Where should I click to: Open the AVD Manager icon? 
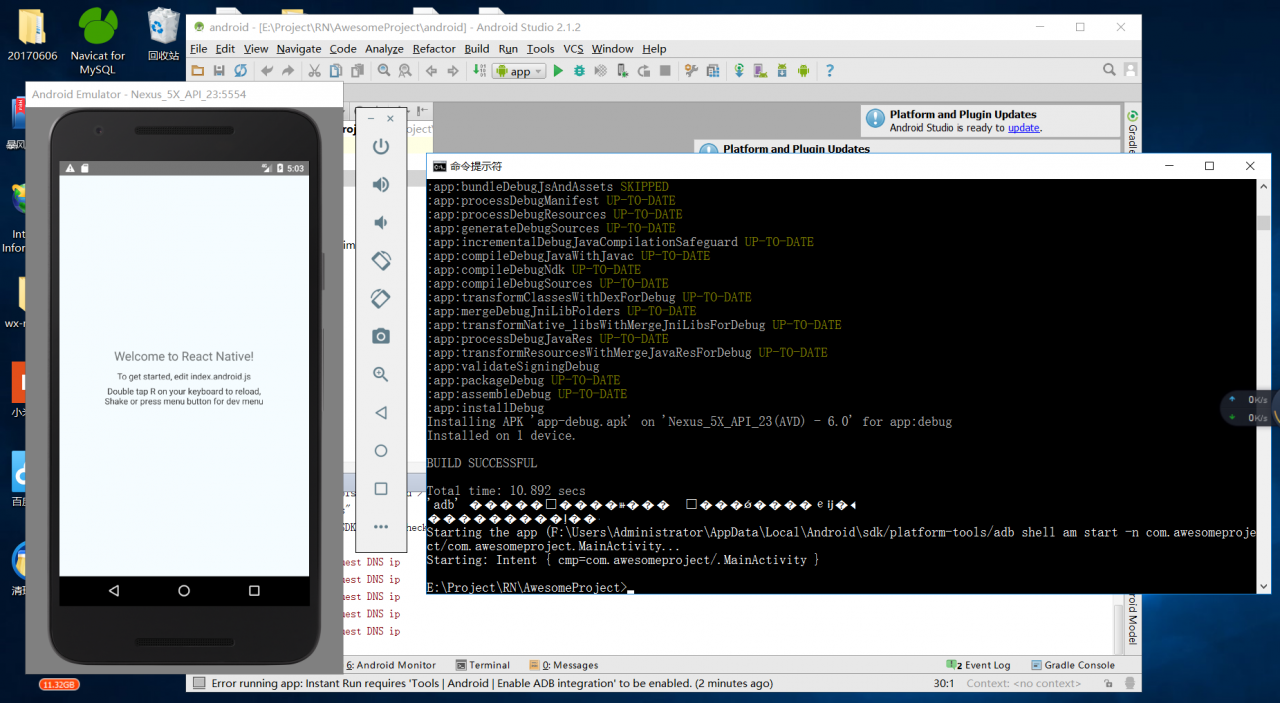coord(760,71)
